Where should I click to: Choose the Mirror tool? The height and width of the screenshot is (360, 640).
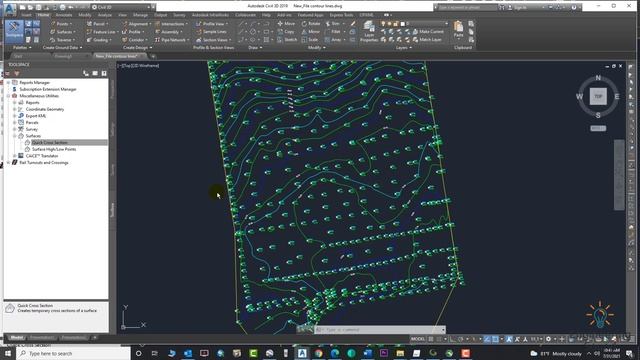(311, 31)
